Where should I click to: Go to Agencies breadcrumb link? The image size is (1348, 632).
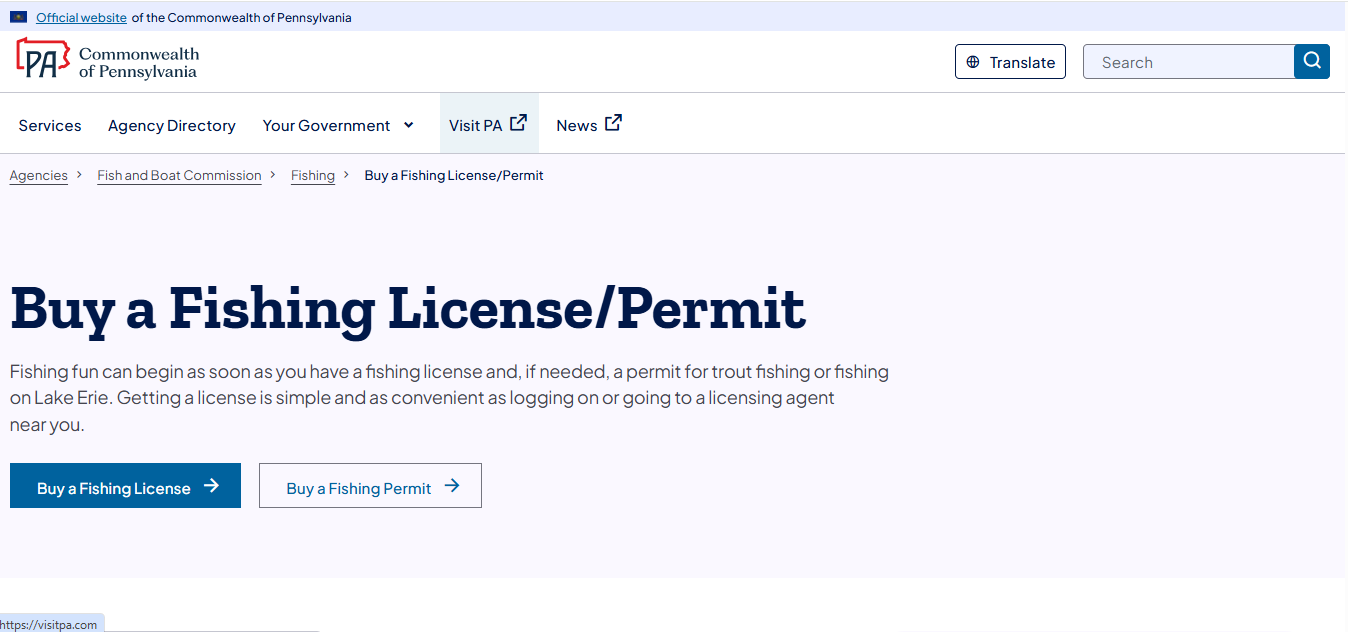tap(39, 176)
